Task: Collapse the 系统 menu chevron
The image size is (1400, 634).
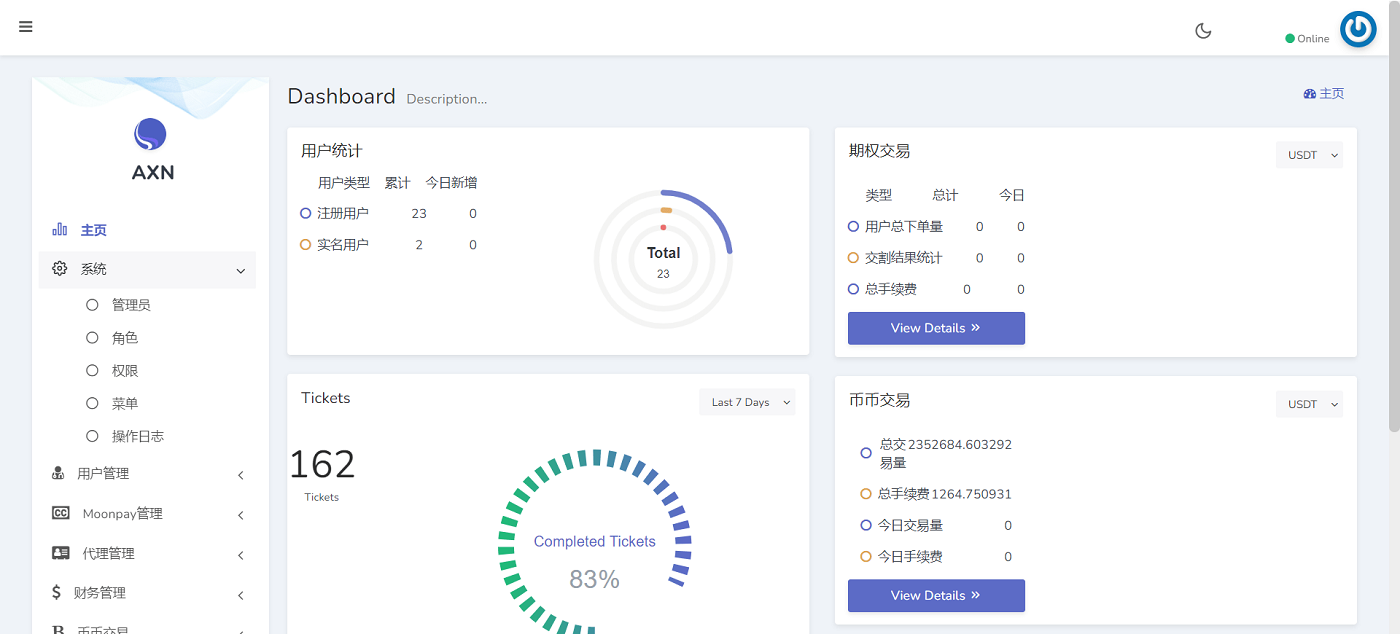Action: tap(240, 270)
